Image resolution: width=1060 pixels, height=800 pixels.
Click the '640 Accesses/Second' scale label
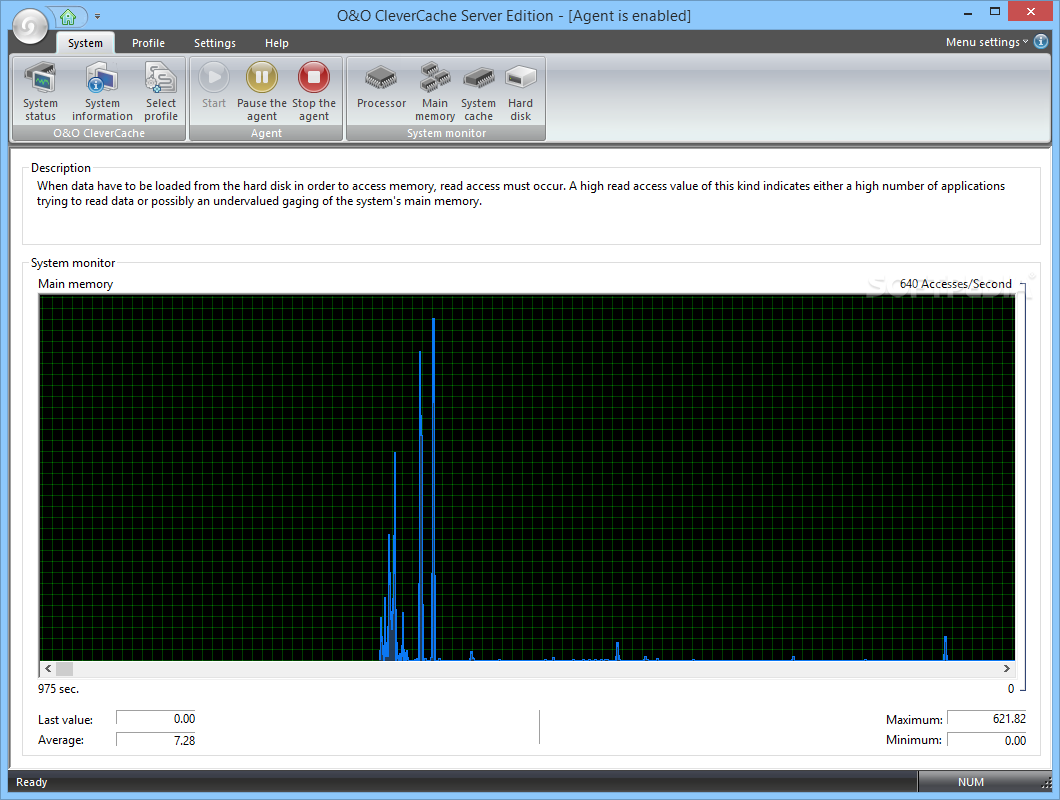click(955, 284)
